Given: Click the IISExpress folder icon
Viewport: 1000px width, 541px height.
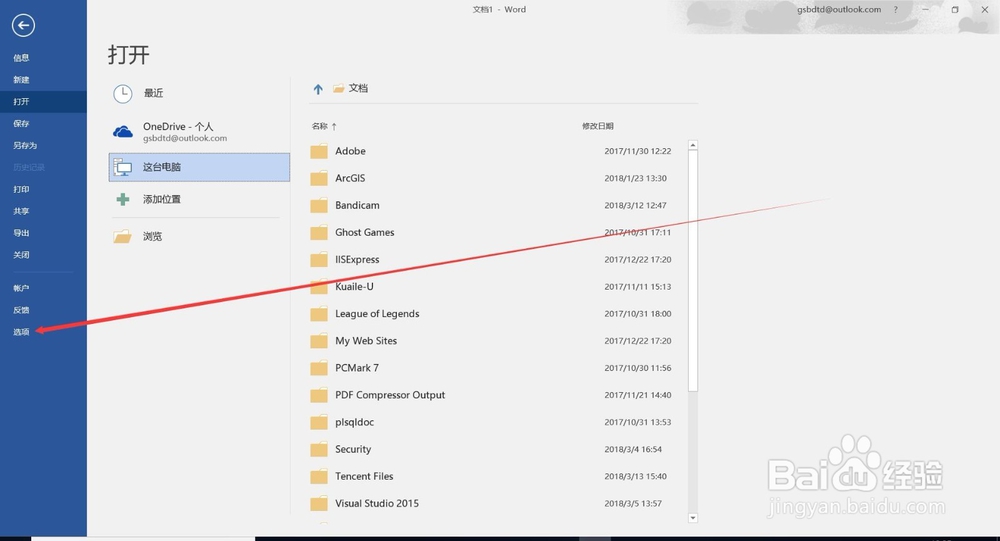Looking at the screenshot, I should tap(319, 260).
